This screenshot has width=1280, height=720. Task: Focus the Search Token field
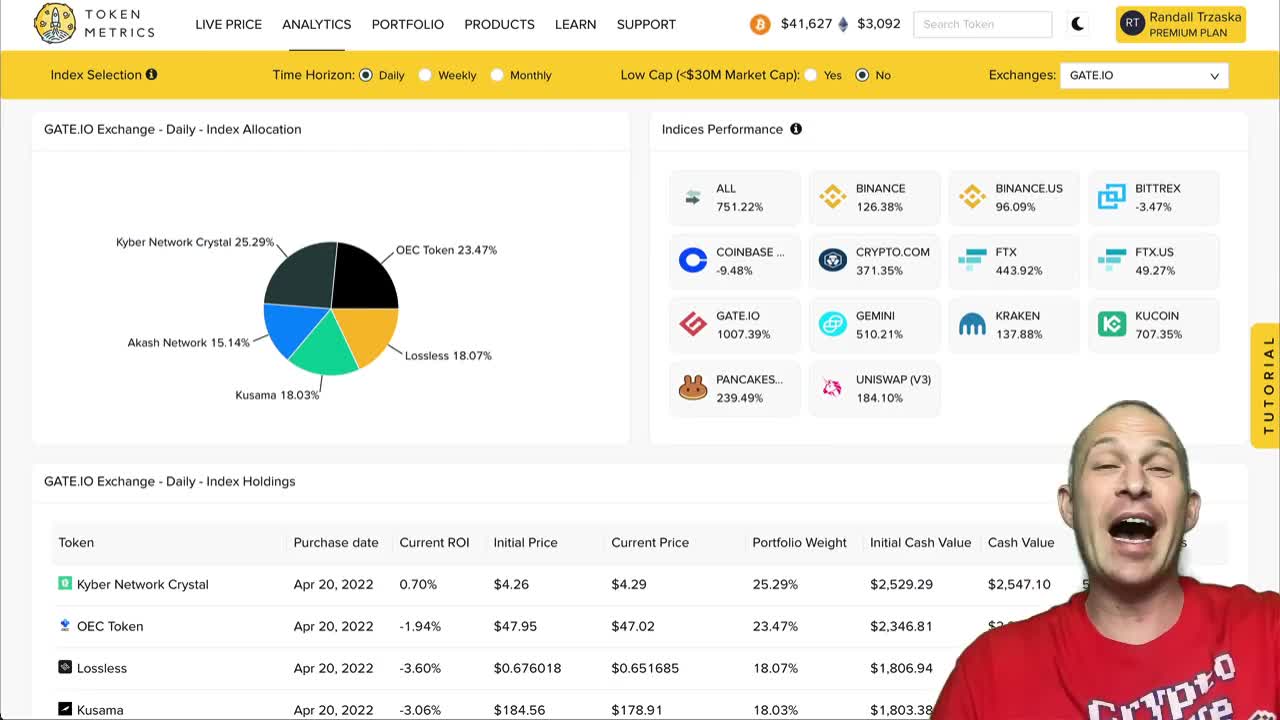(x=982, y=24)
